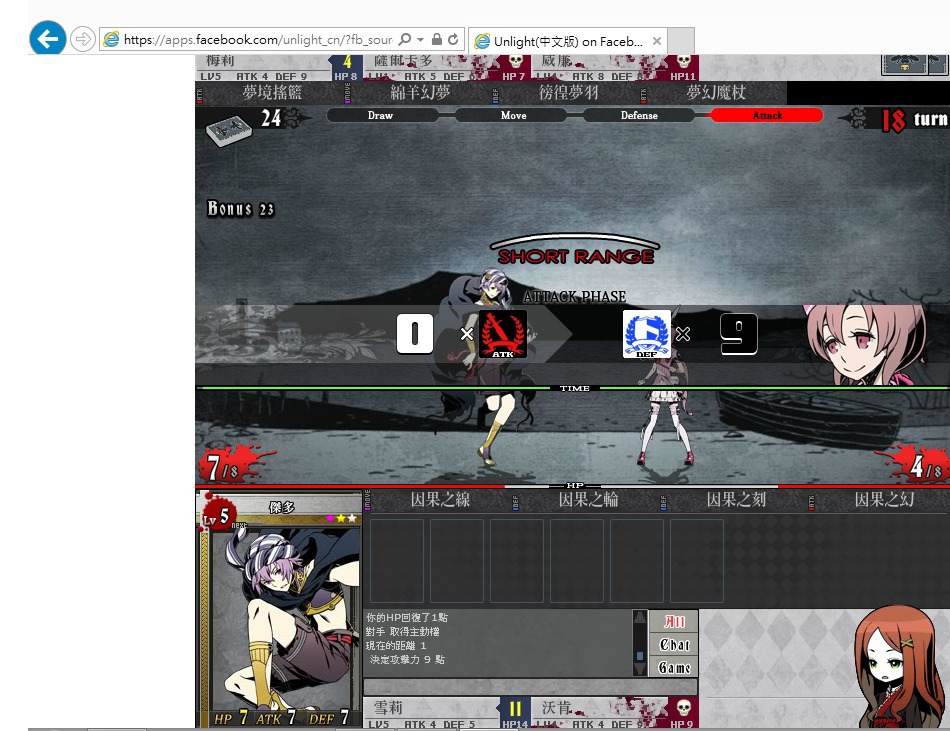This screenshot has width=950, height=731.
Task: Click the defense dice value 9
Action: (x=739, y=334)
